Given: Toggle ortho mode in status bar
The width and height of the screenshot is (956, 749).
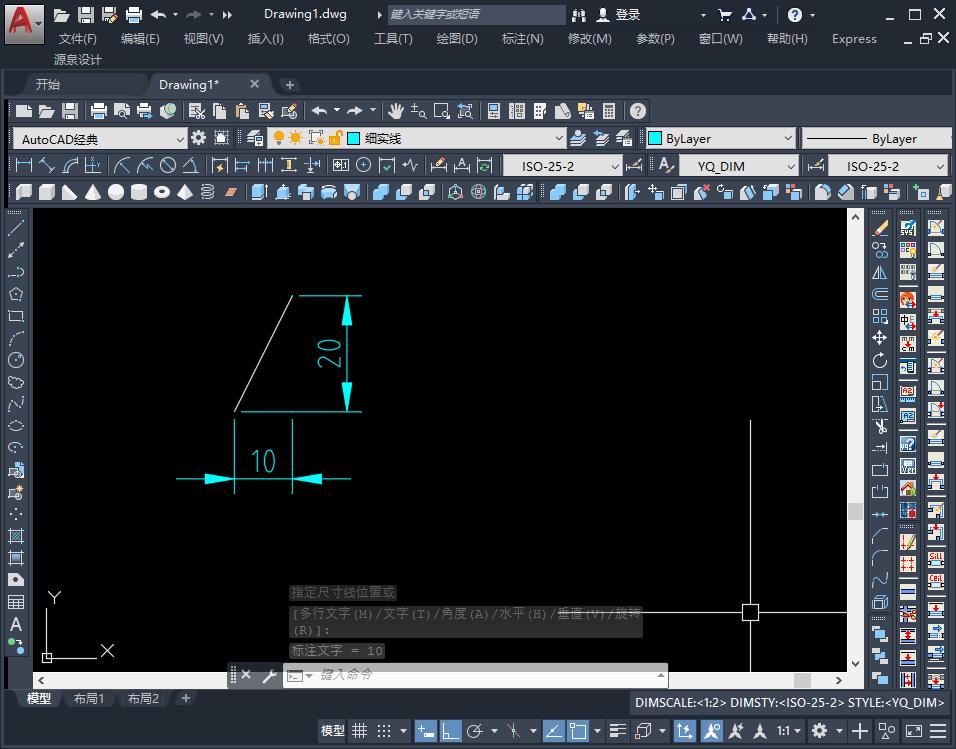Looking at the screenshot, I should click(x=450, y=731).
